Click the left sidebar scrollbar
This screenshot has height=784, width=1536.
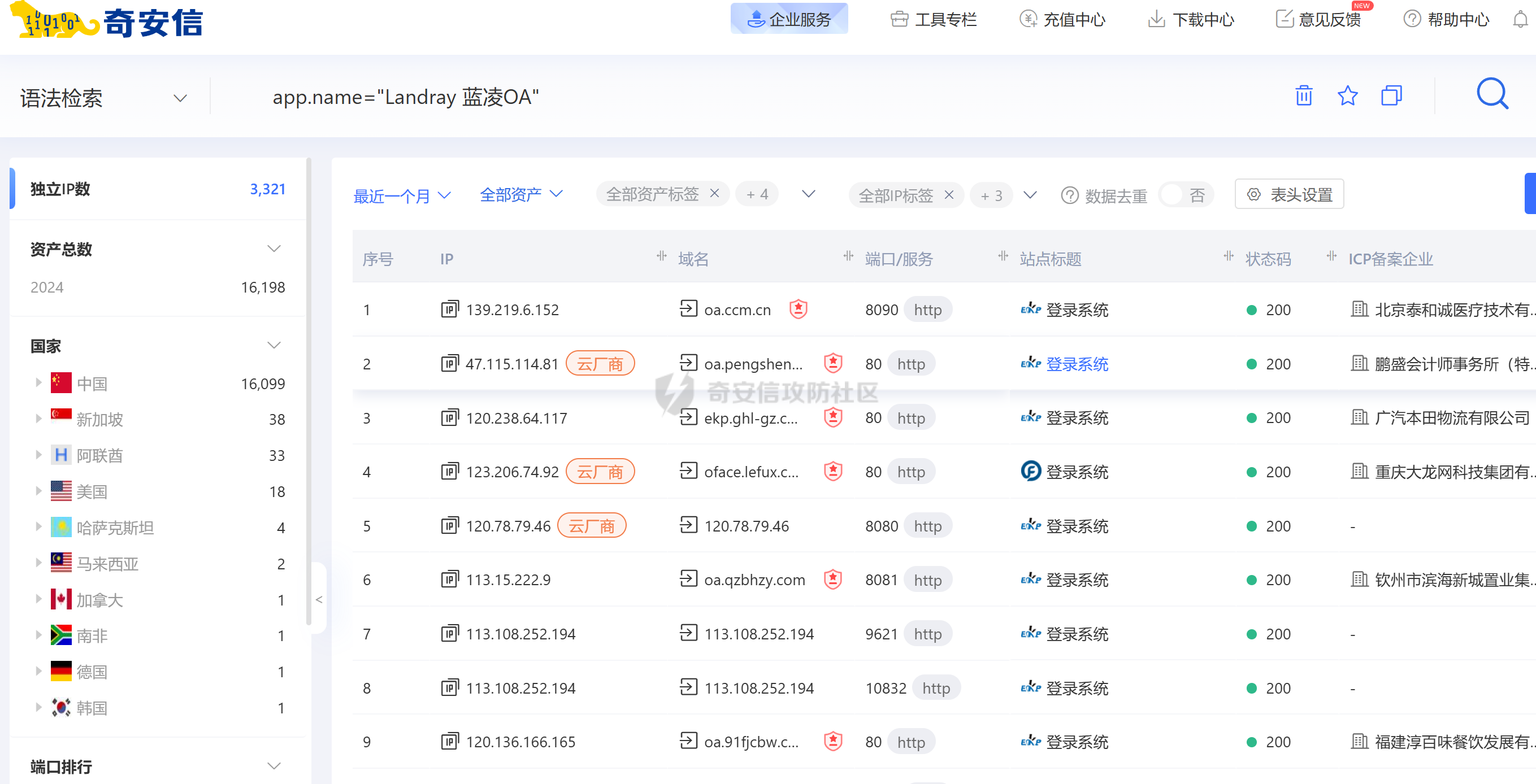[x=309, y=391]
